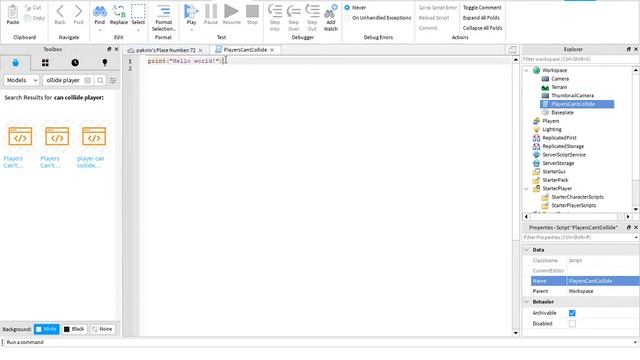Close the PlayersCantCollide script tab
The image size is (640, 360).
click(x=272, y=50)
